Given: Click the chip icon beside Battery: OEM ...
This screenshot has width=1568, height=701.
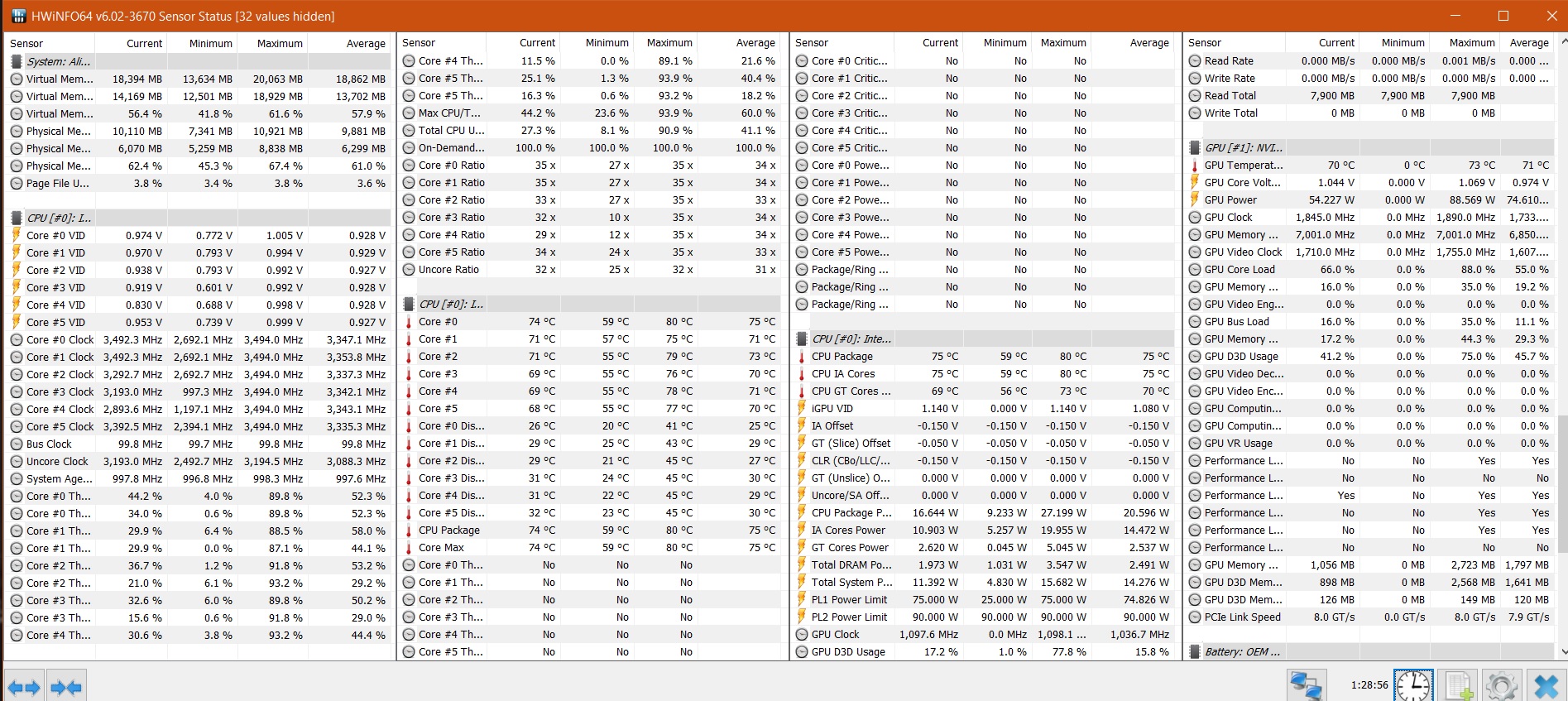Looking at the screenshot, I should [1195, 651].
